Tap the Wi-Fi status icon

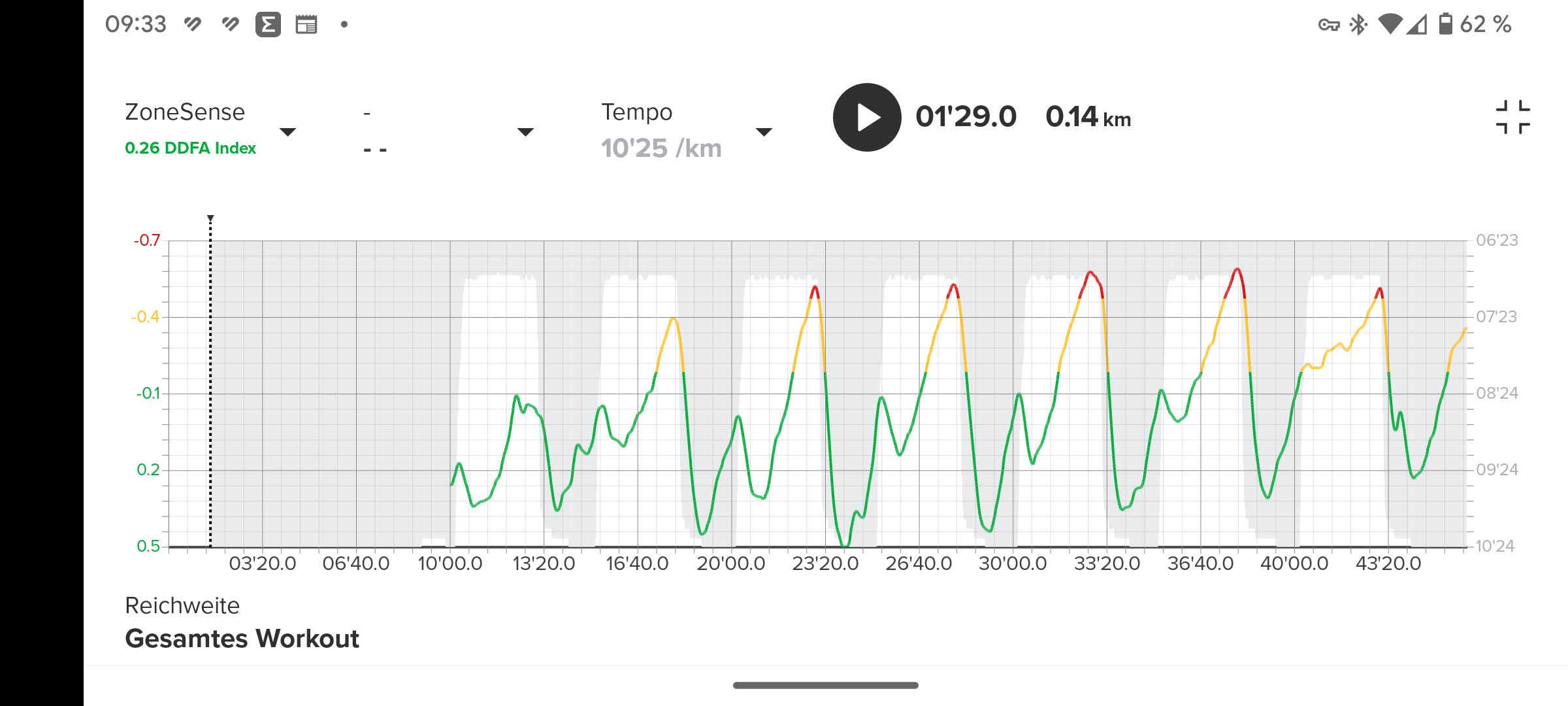[1390, 25]
